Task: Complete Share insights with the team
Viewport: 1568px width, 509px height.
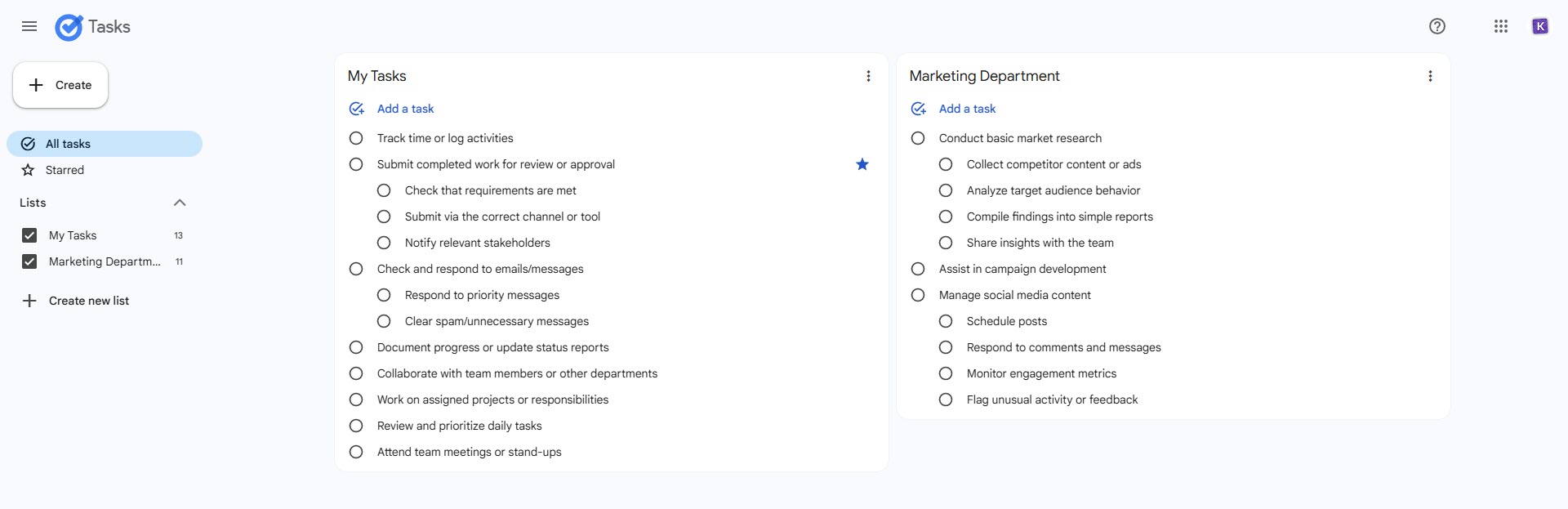Action: click(946, 243)
